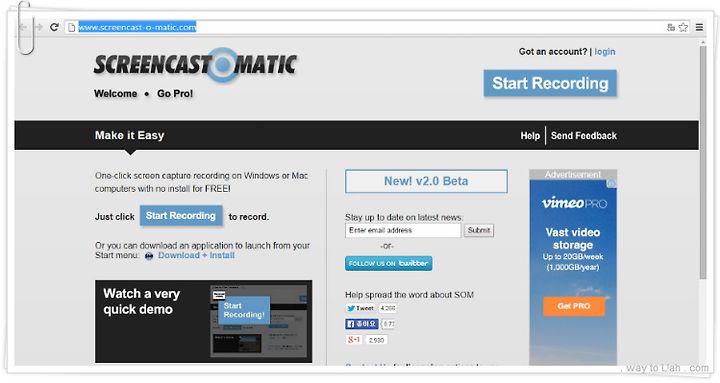Click the Follow us on Twitter button
The height and width of the screenshot is (383, 720).
pos(388,264)
